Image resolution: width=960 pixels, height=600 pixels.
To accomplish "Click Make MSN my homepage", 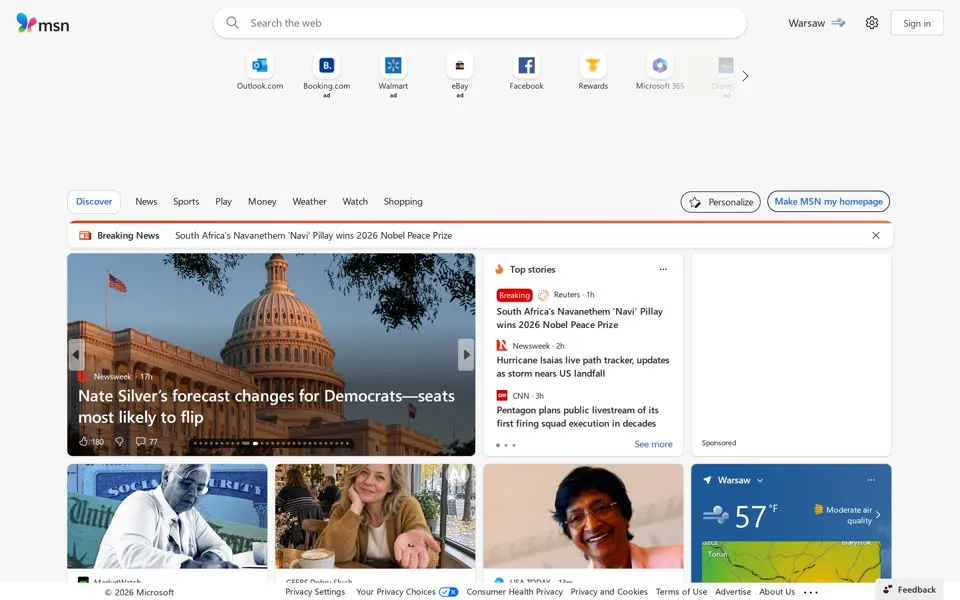I will [828, 201].
